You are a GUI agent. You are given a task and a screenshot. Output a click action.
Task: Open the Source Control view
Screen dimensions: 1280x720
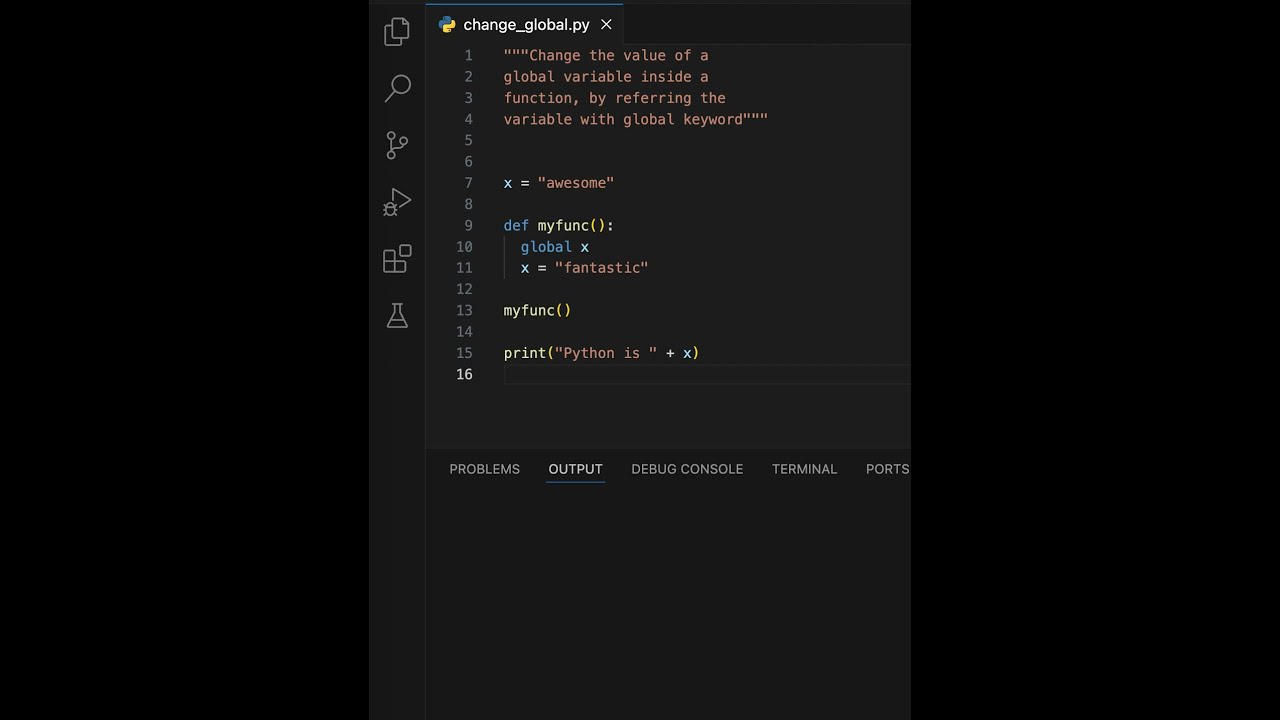tap(397, 145)
